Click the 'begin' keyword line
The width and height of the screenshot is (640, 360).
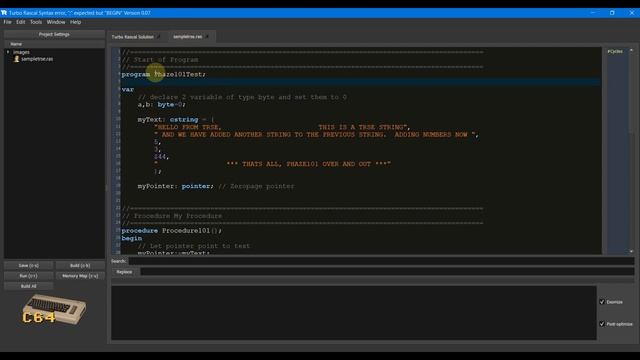tap(132, 238)
